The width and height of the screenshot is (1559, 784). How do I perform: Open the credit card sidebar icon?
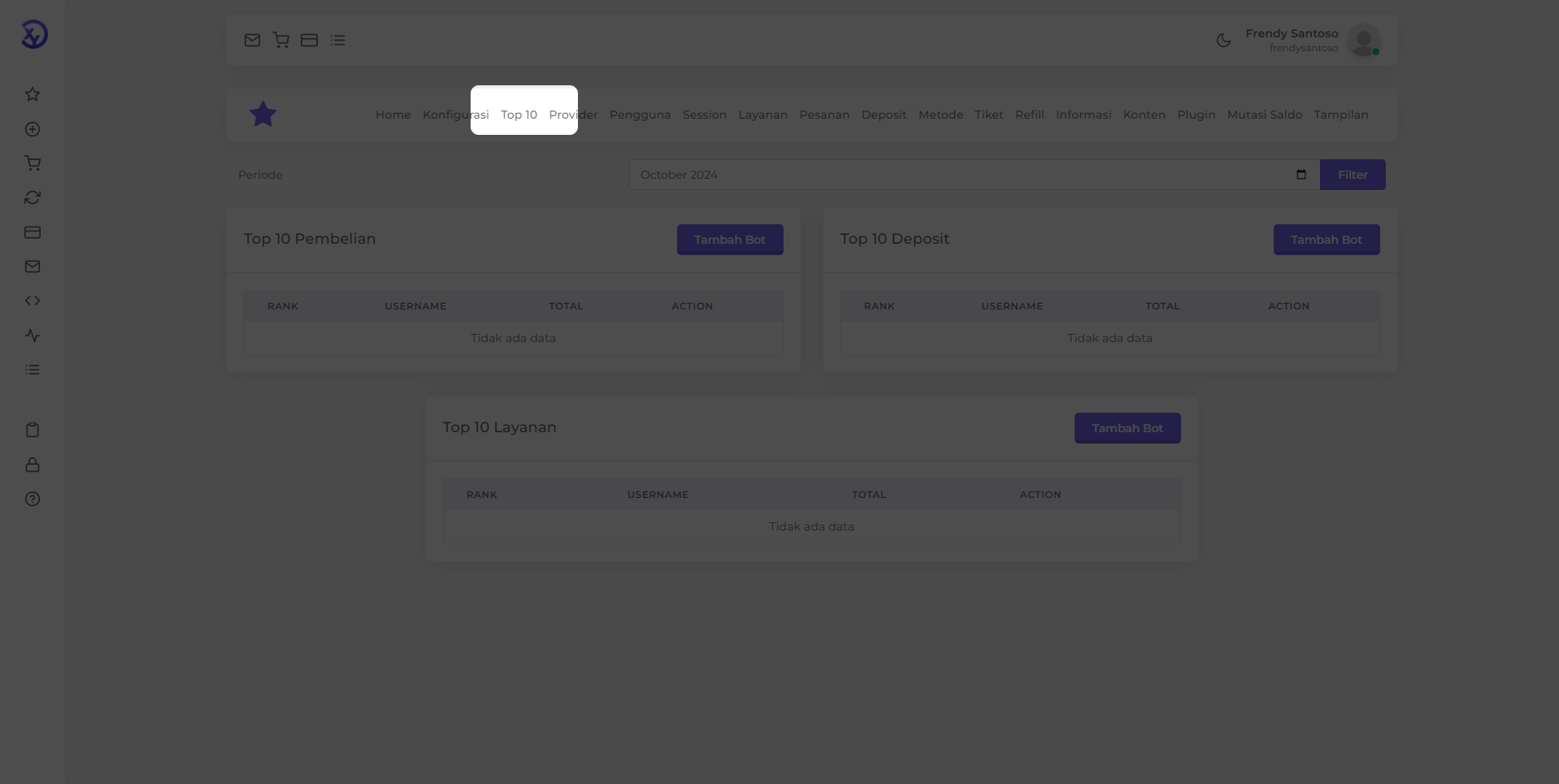click(33, 232)
